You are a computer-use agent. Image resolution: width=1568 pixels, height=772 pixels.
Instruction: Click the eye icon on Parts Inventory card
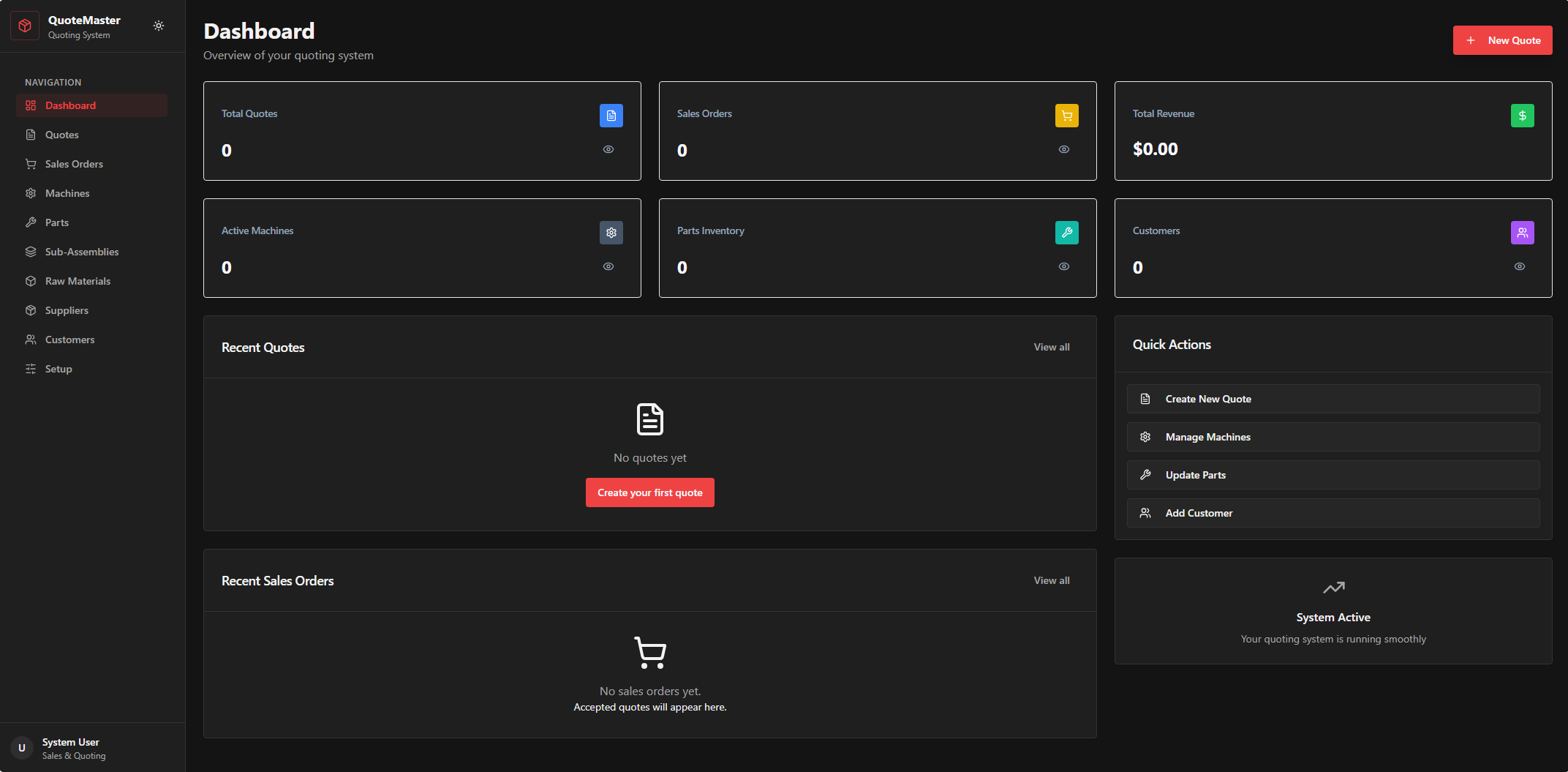pyautogui.click(x=1064, y=266)
